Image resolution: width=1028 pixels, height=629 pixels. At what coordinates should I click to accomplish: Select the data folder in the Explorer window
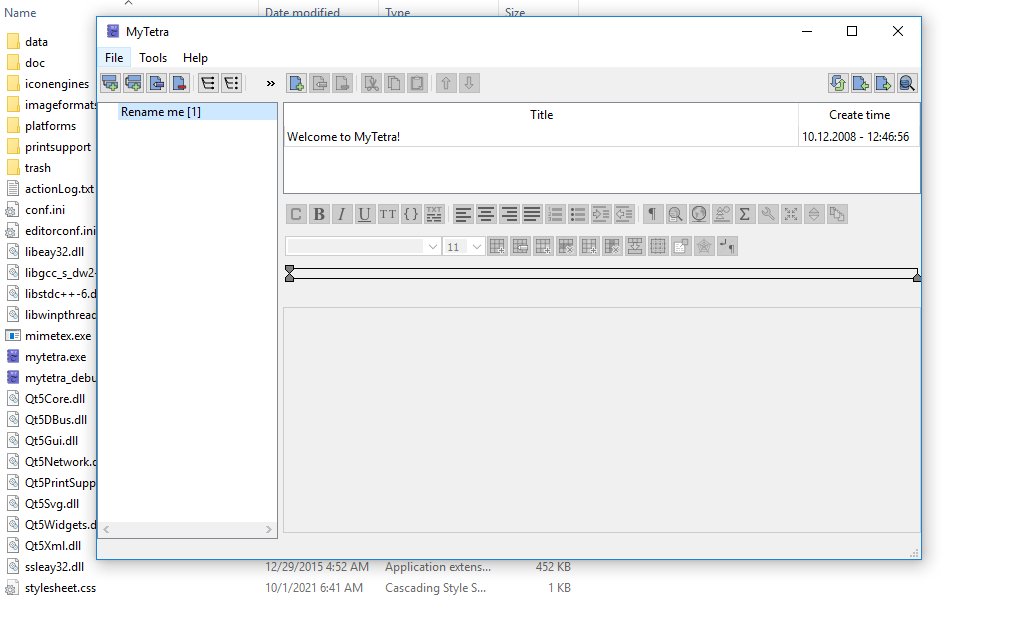[36, 42]
